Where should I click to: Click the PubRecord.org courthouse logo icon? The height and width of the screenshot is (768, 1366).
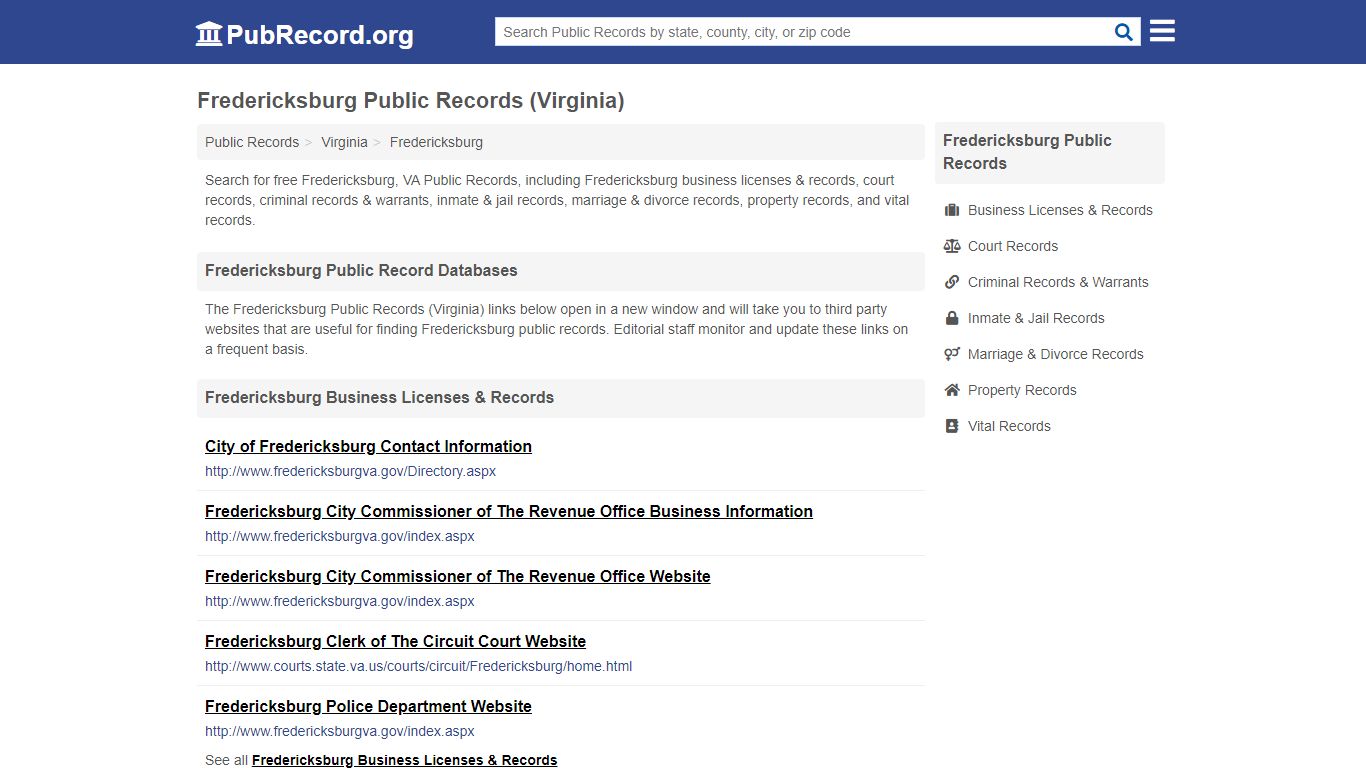click(x=209, y=33)
